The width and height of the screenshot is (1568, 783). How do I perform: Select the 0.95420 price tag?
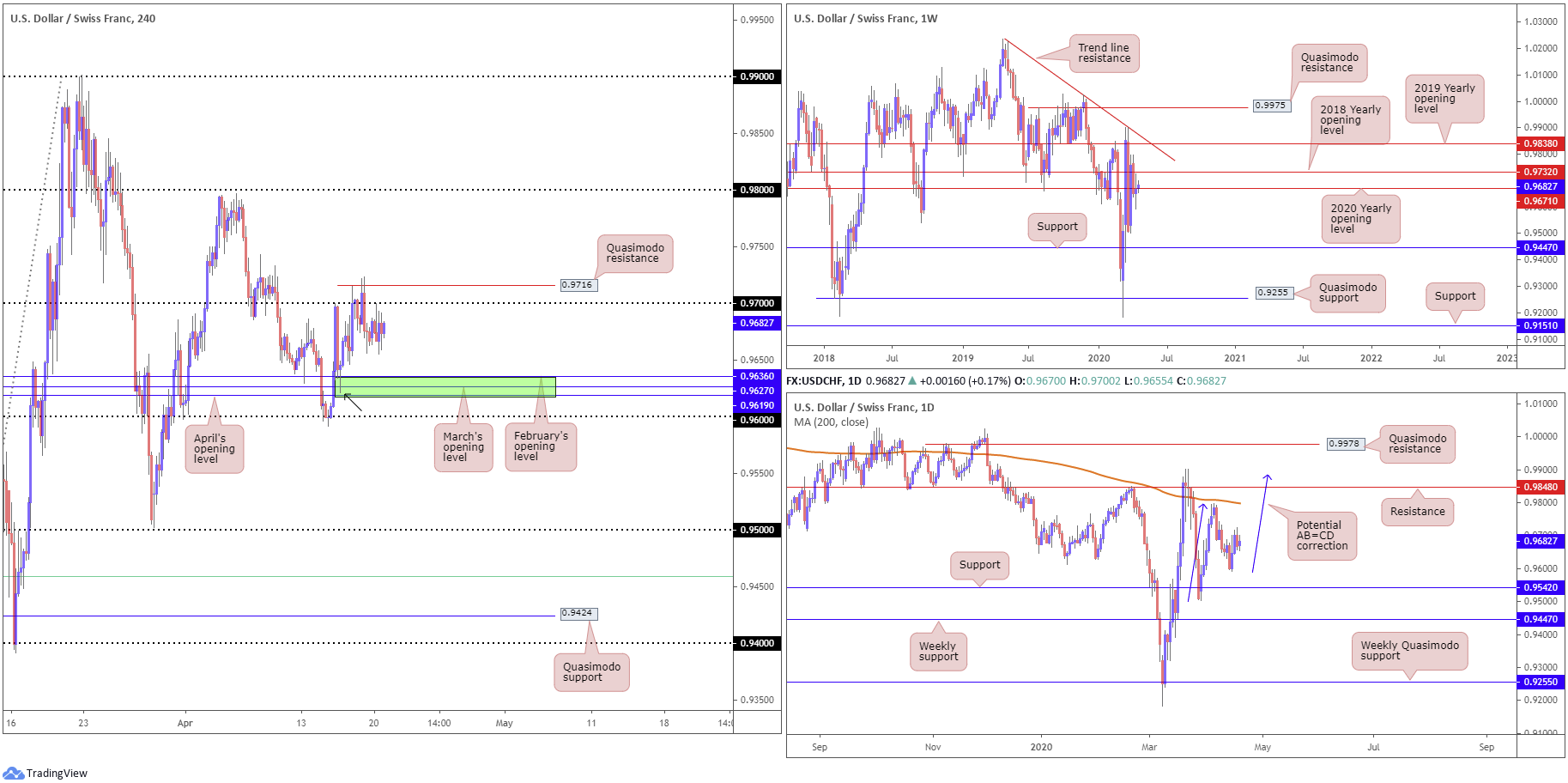click(x=1541, y=587)
